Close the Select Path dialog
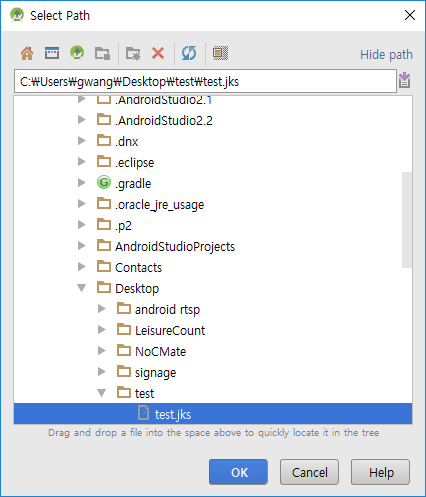 pyautogui.click(x=410, y=15)
